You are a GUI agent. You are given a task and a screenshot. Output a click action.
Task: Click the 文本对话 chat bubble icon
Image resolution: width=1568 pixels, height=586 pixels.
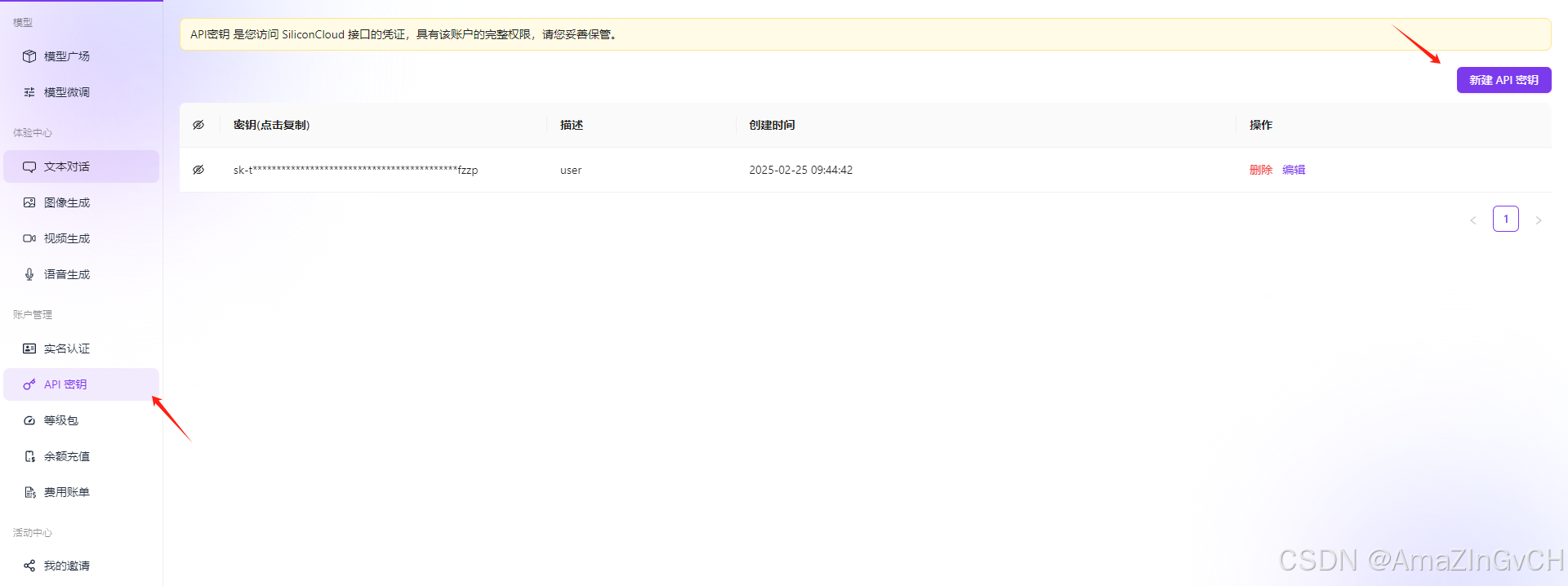click(x=29, y=166)
